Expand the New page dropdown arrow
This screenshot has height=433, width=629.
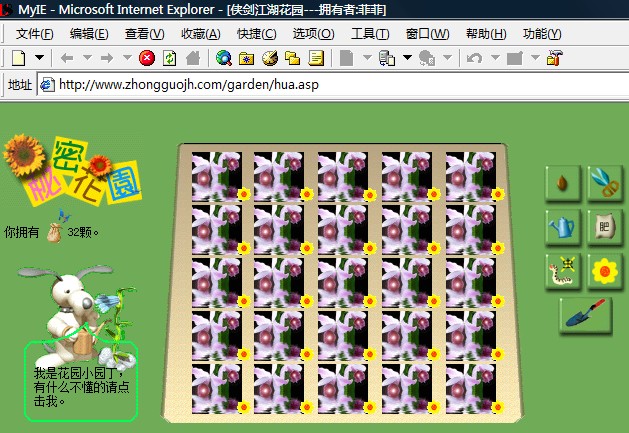click(39, 57)
